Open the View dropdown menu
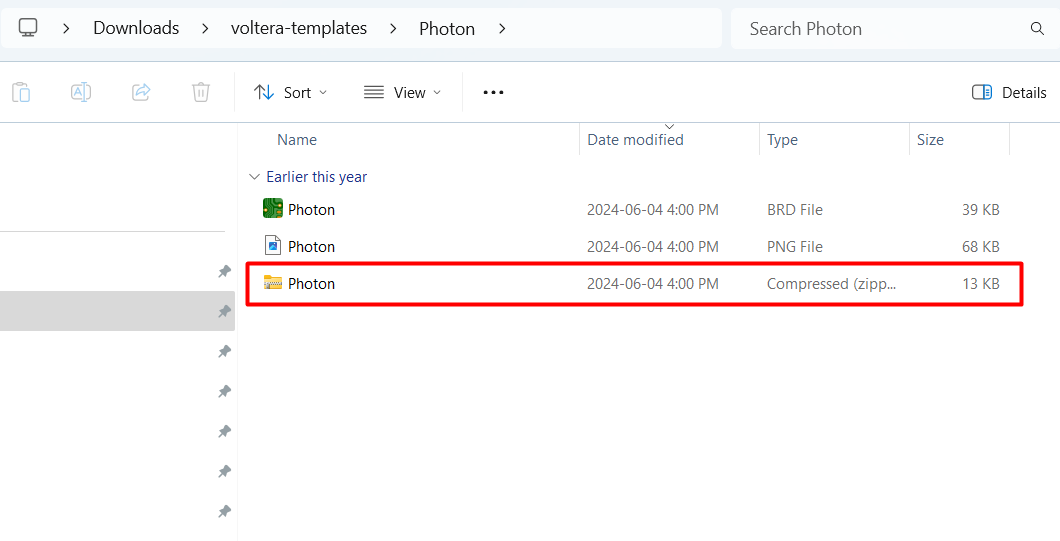Image resolution: width=1060 pixels, height=541 pixels. point(402,93)
